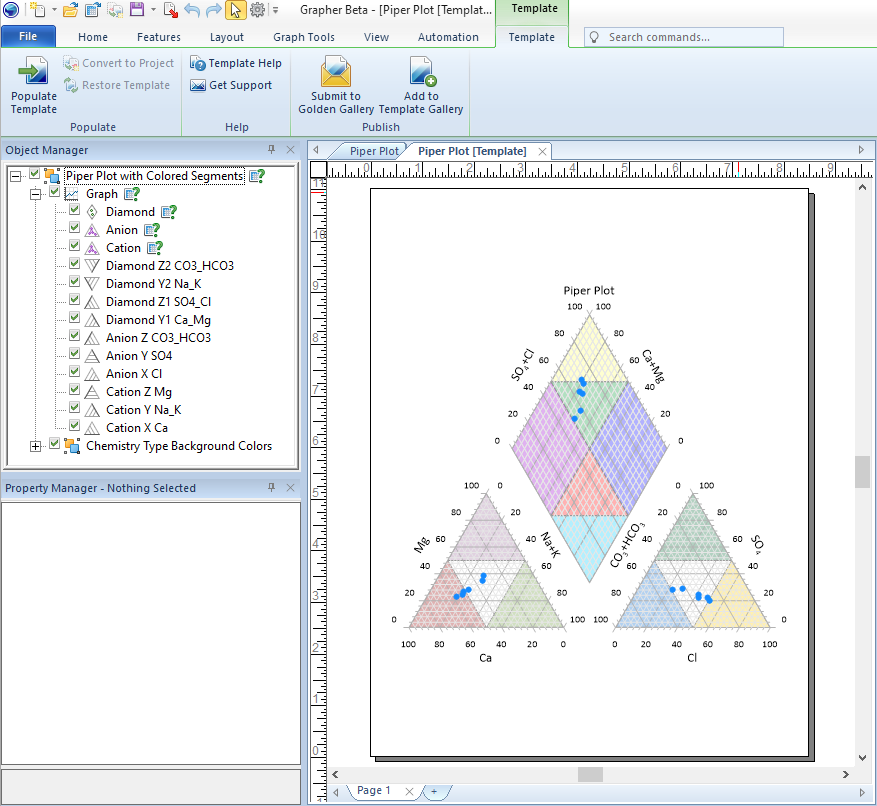Screen dimensions: 877x806
Task: Click the Populate Template icon
Action: click(34, 73)
